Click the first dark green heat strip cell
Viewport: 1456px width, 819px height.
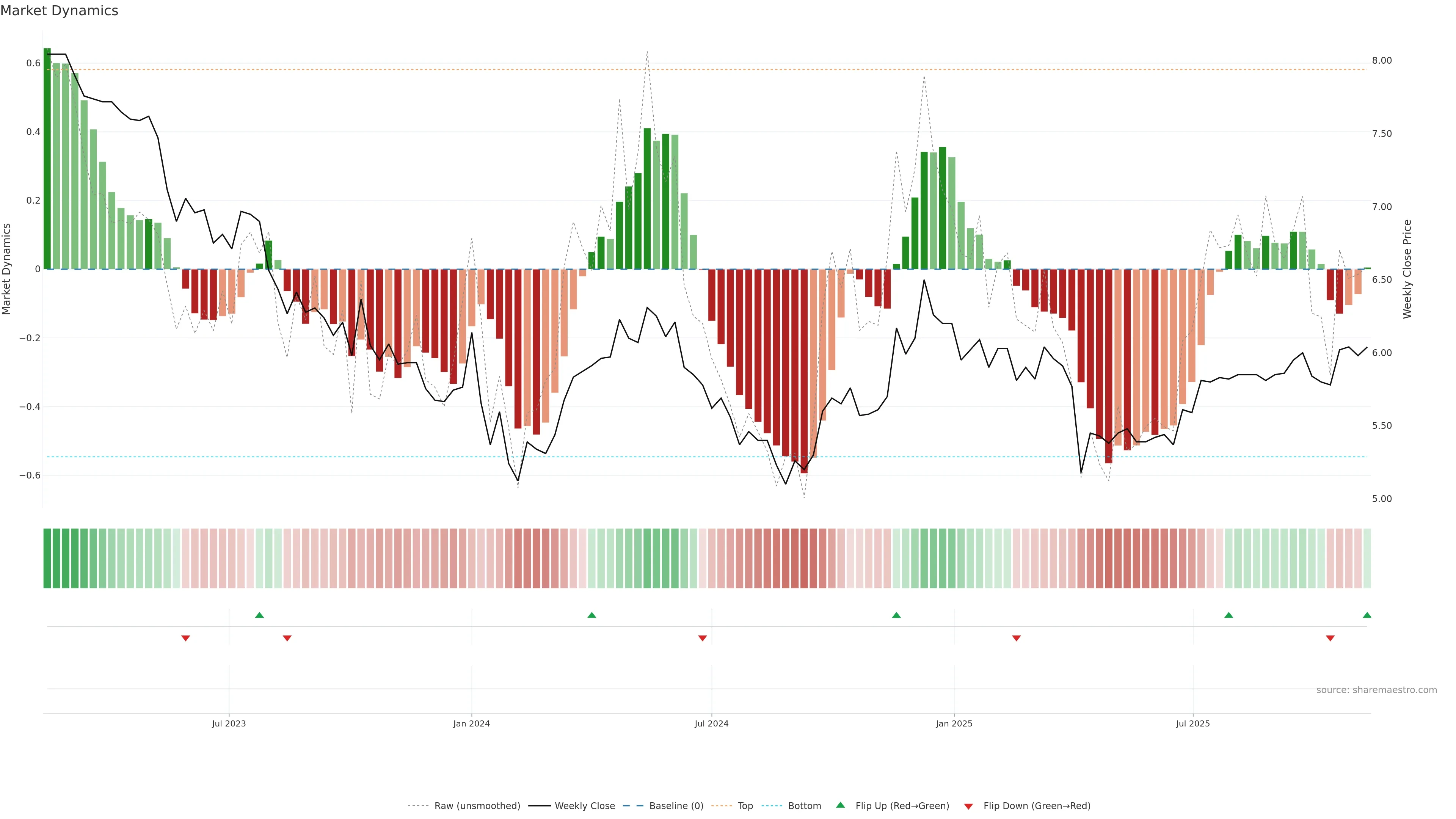click(x=47, y=559)
